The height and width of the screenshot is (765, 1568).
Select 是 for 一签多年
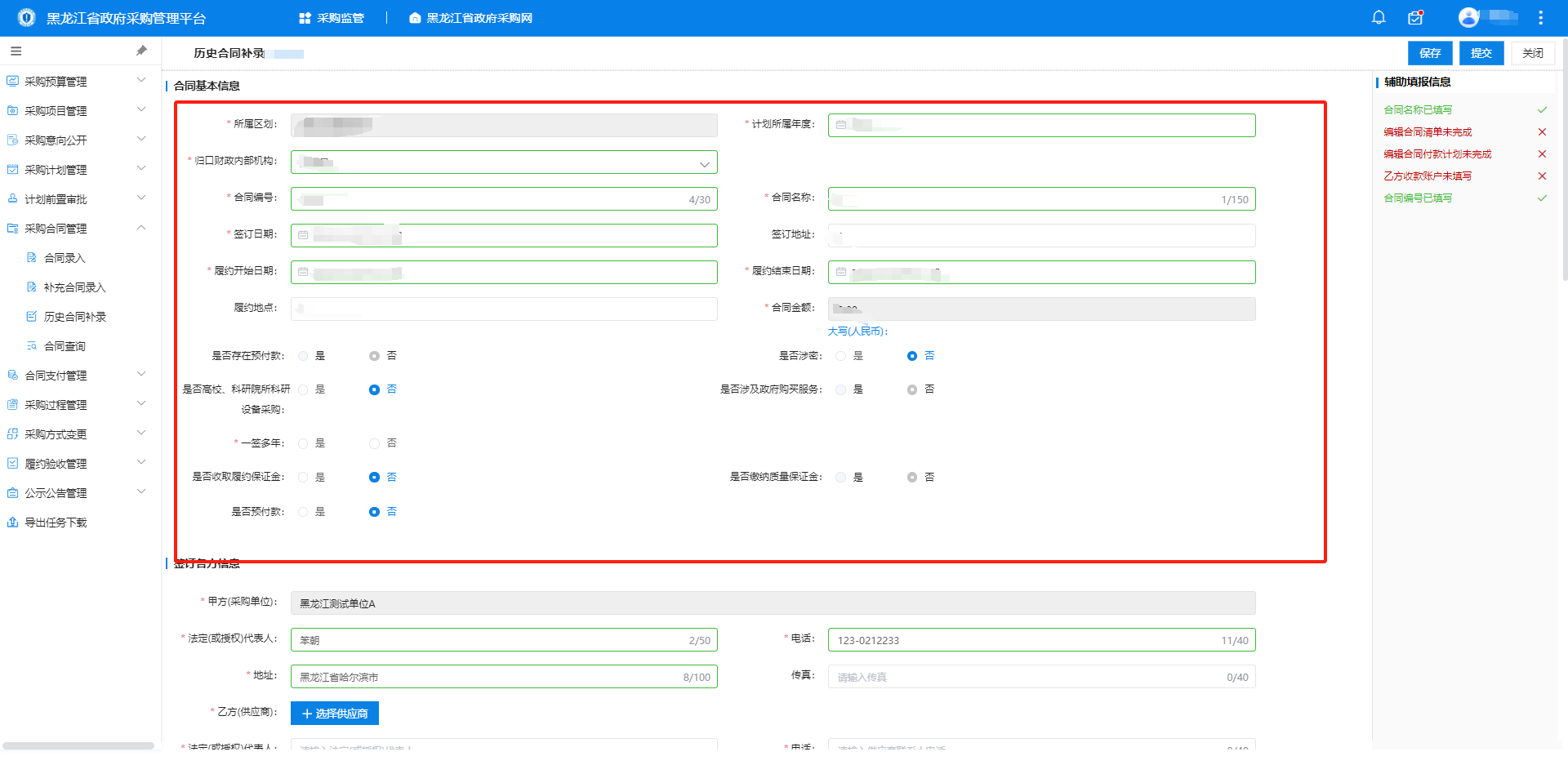click(x=303, y=443)
